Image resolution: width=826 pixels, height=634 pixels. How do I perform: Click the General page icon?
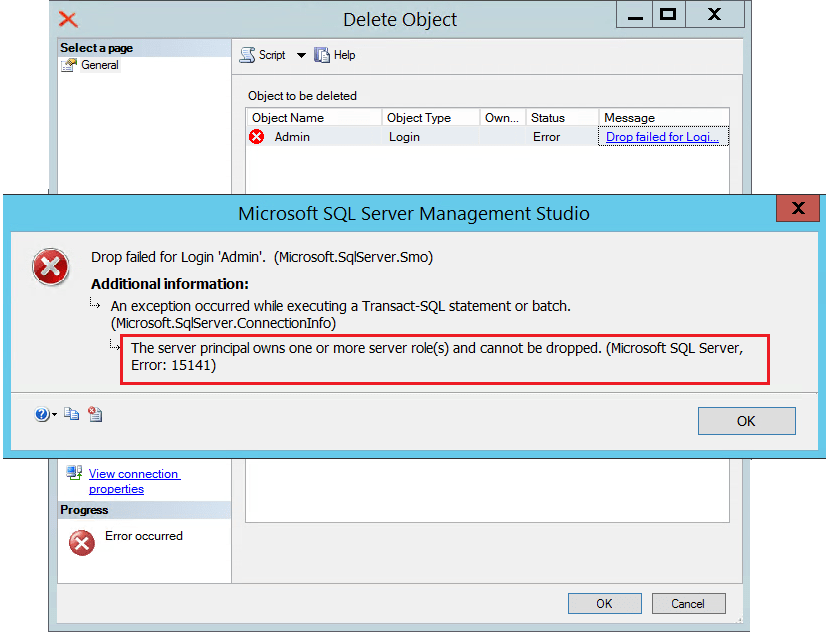click(x=69, y=65)
